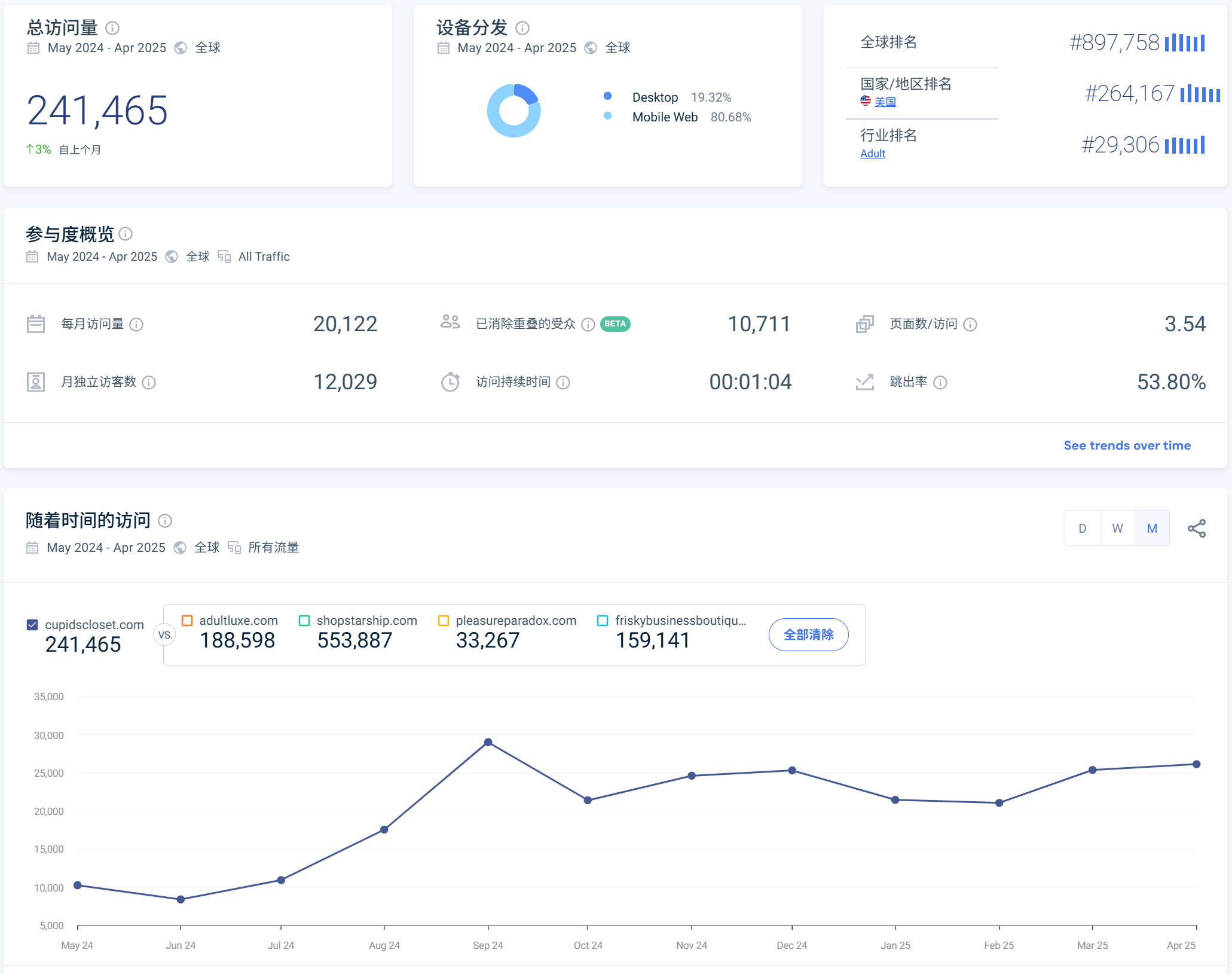Click the VS. circle badge
Viewport: 1232px width, 974px height.
click(x=164, y=635)
